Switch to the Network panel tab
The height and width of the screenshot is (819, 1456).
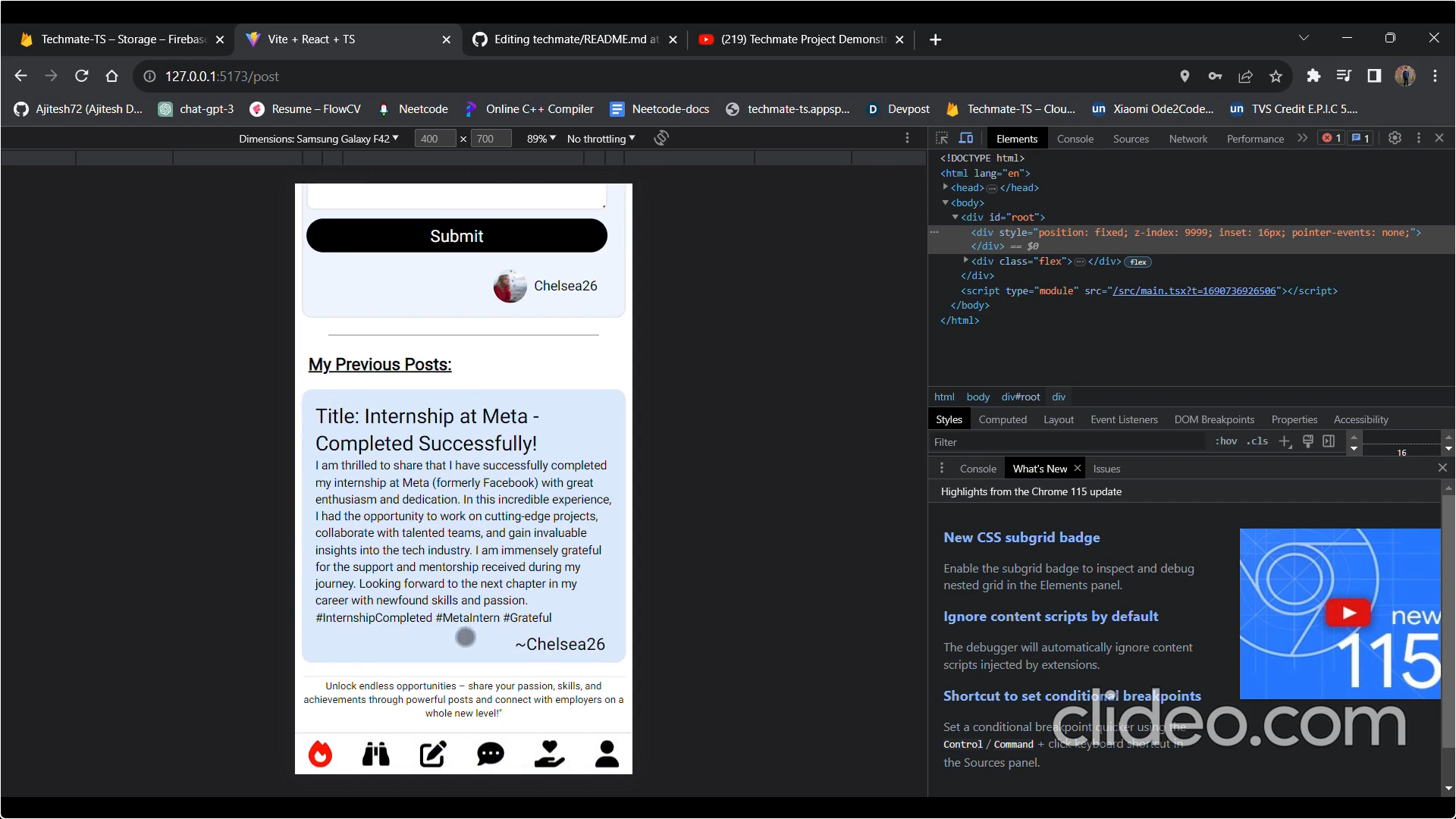(1188, 139)
